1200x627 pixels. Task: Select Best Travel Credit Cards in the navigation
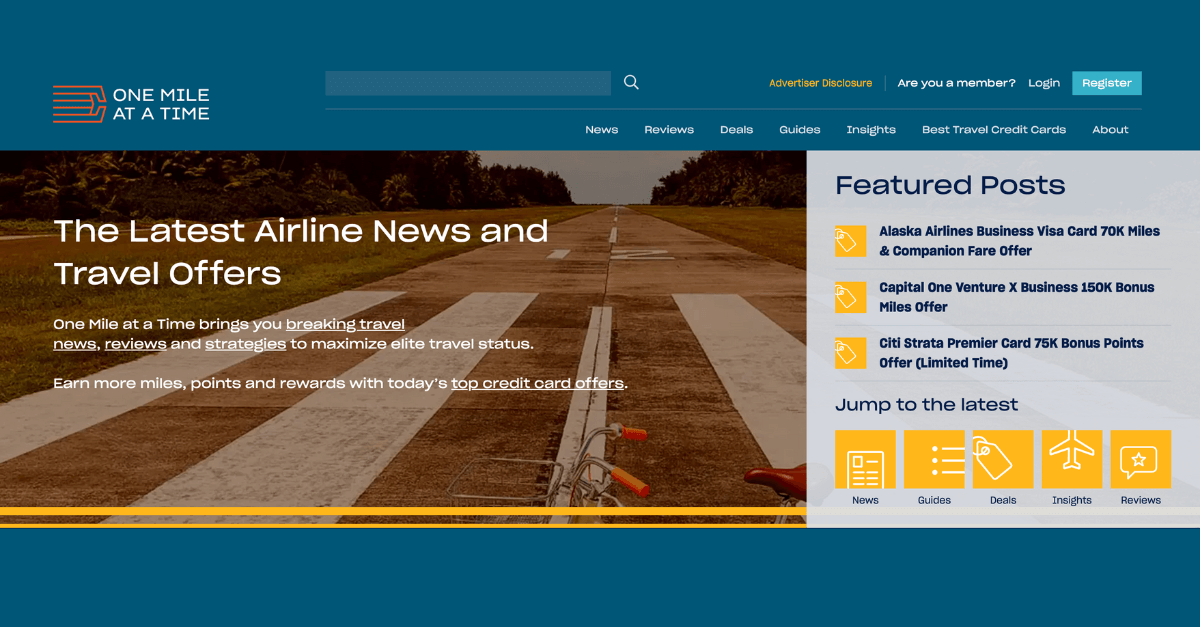994,129
